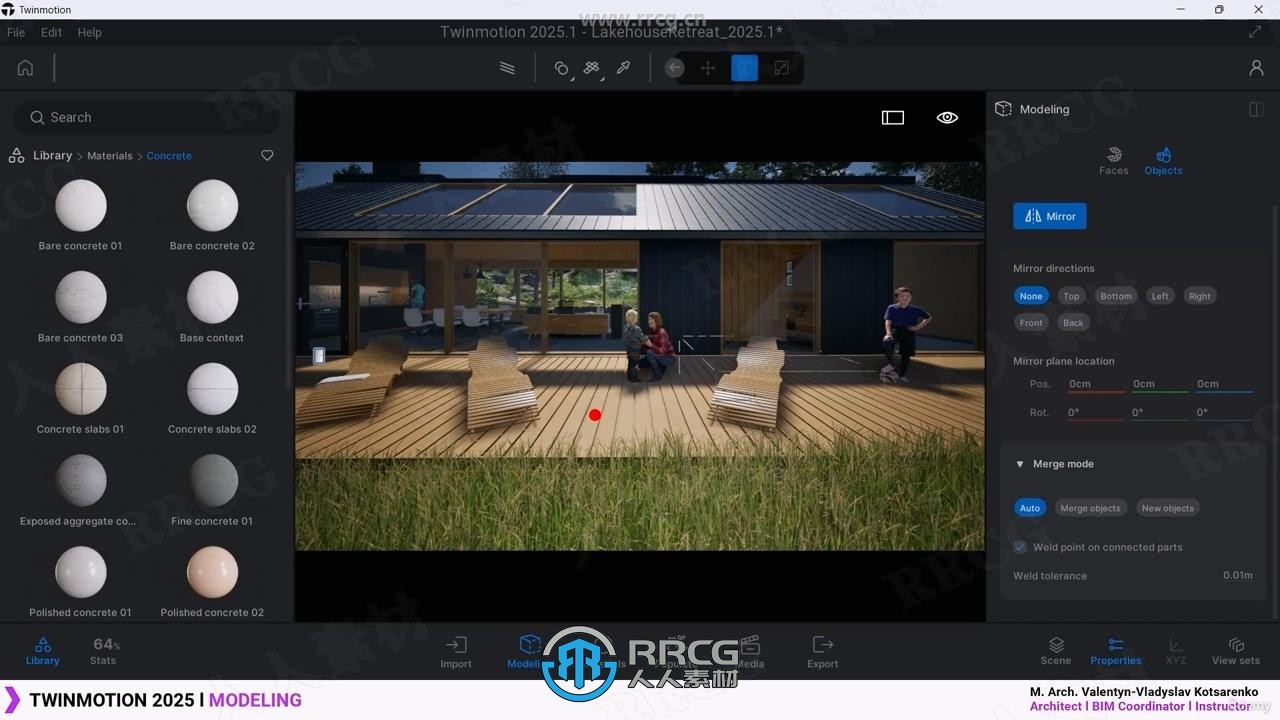The image size is (1280, 720).
Task: Navigate to Library in breadcrumb
Action: [x=52, y=155]
